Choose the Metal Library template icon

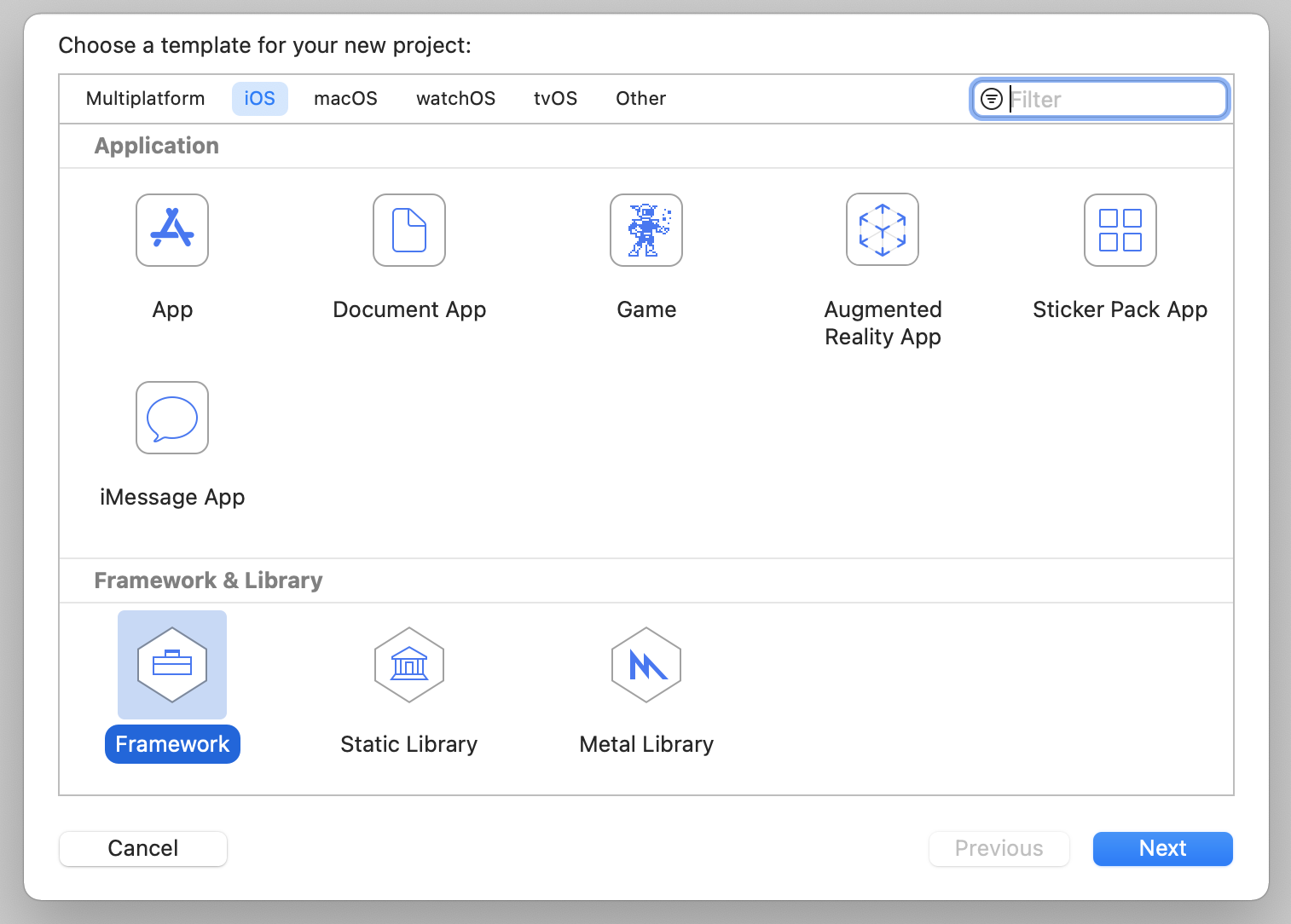pos(646,665)
